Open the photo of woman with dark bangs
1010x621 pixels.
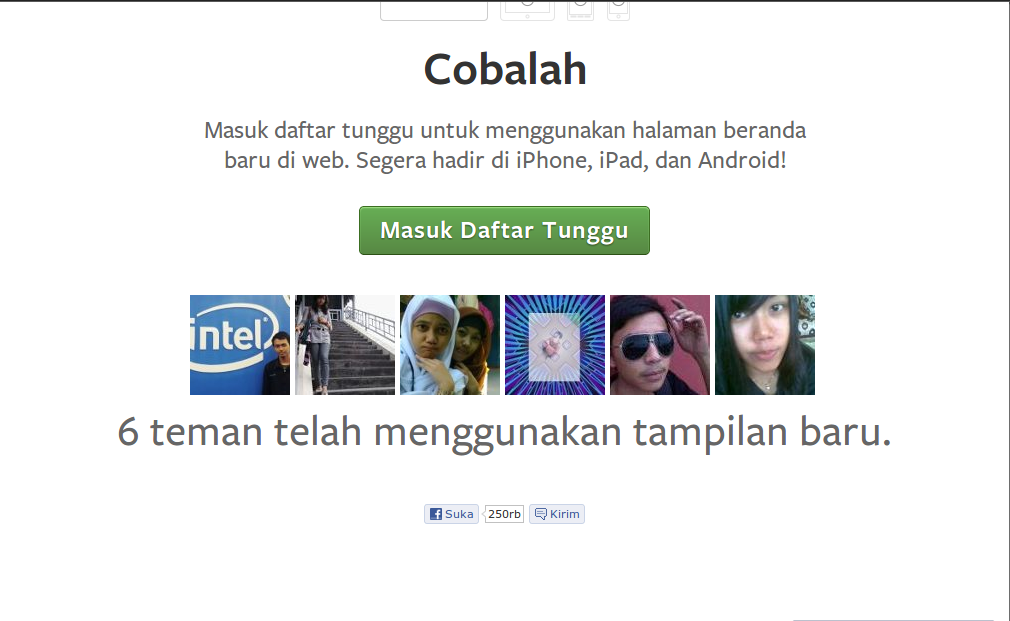click(765, 345)
